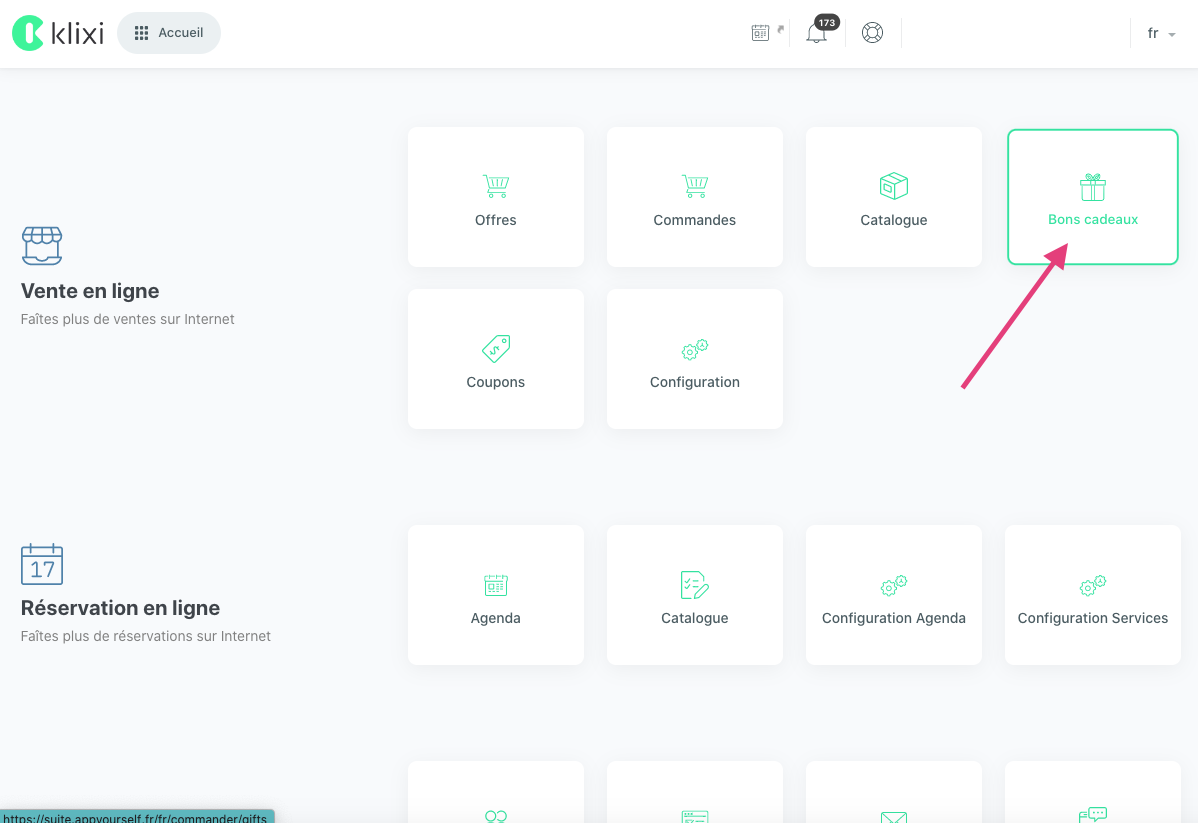Open the notifications bell with 173 badge
Image resolution: width=1198 pixels, height=823 pixels.
coord(817,33)
